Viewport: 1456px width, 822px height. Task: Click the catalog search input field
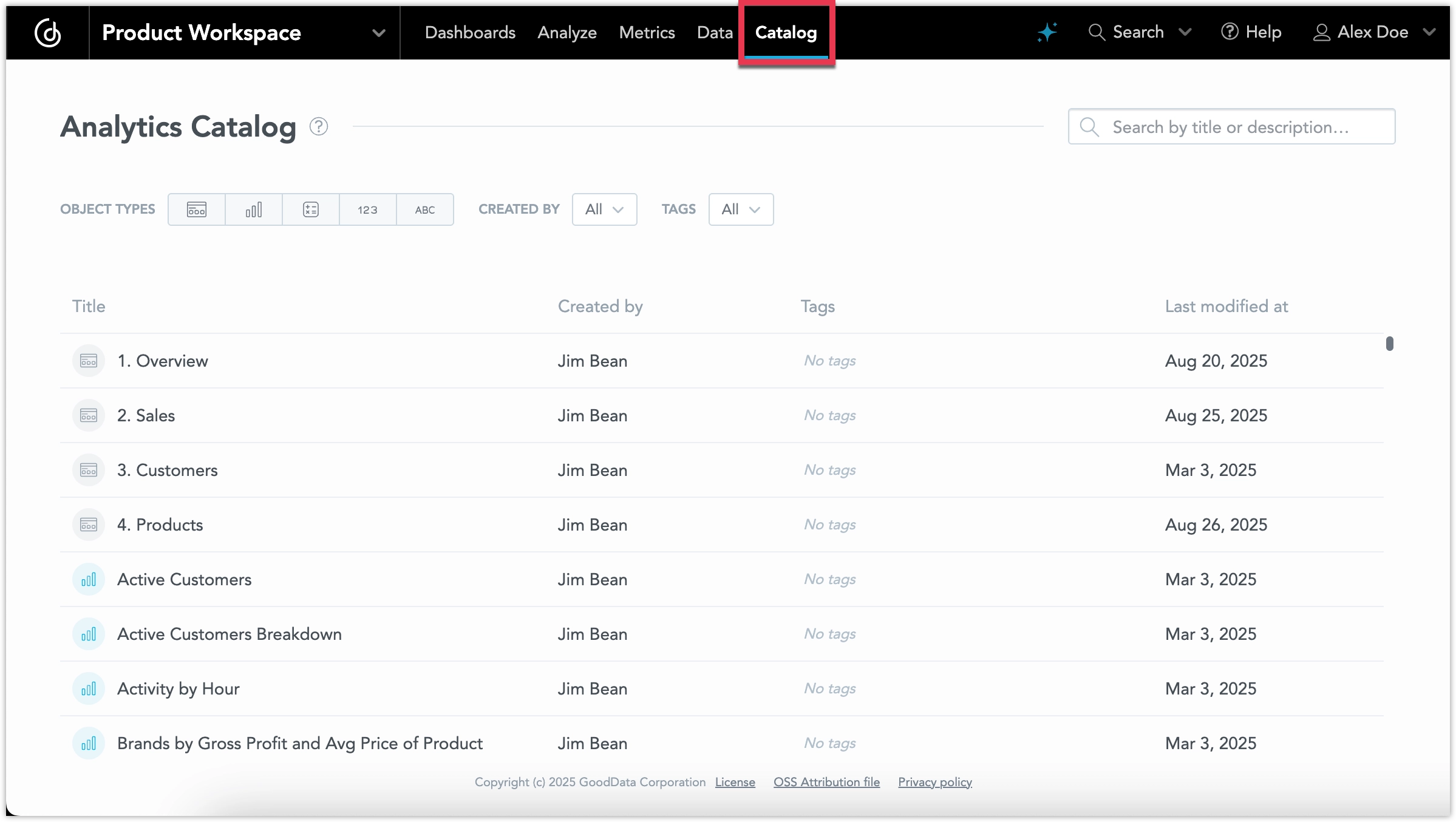point(1231,126)
